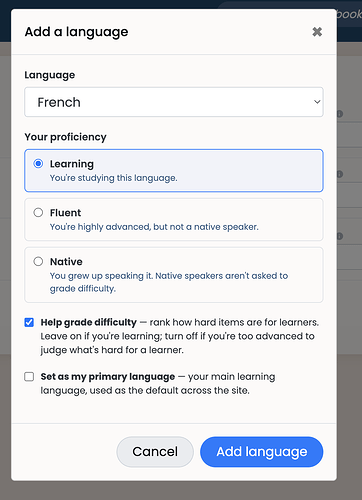Click the Cancel button
This screenshot has width=362, height=500.
coord(155,452)
